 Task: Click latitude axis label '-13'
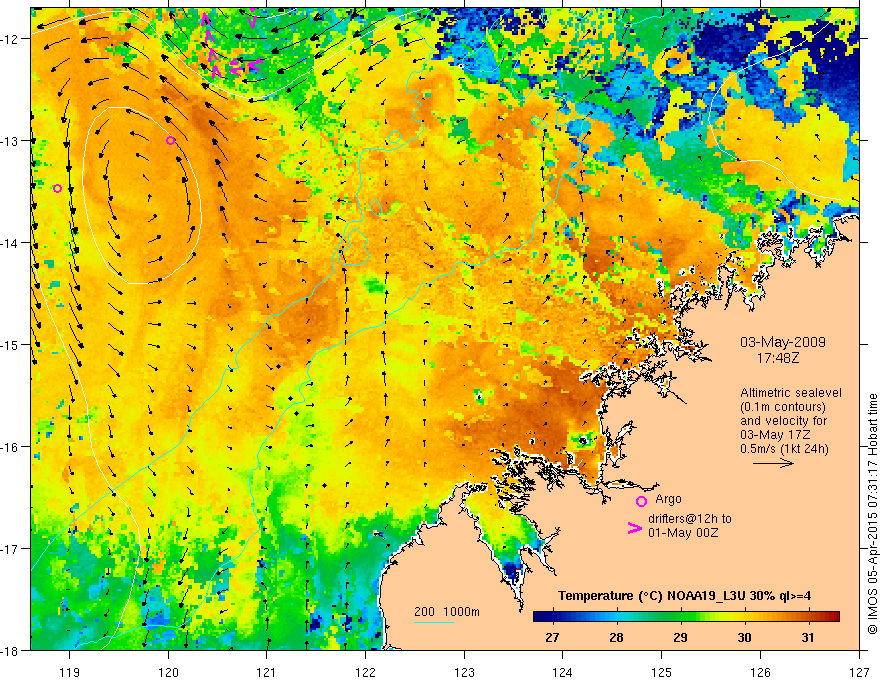point(12,140)
